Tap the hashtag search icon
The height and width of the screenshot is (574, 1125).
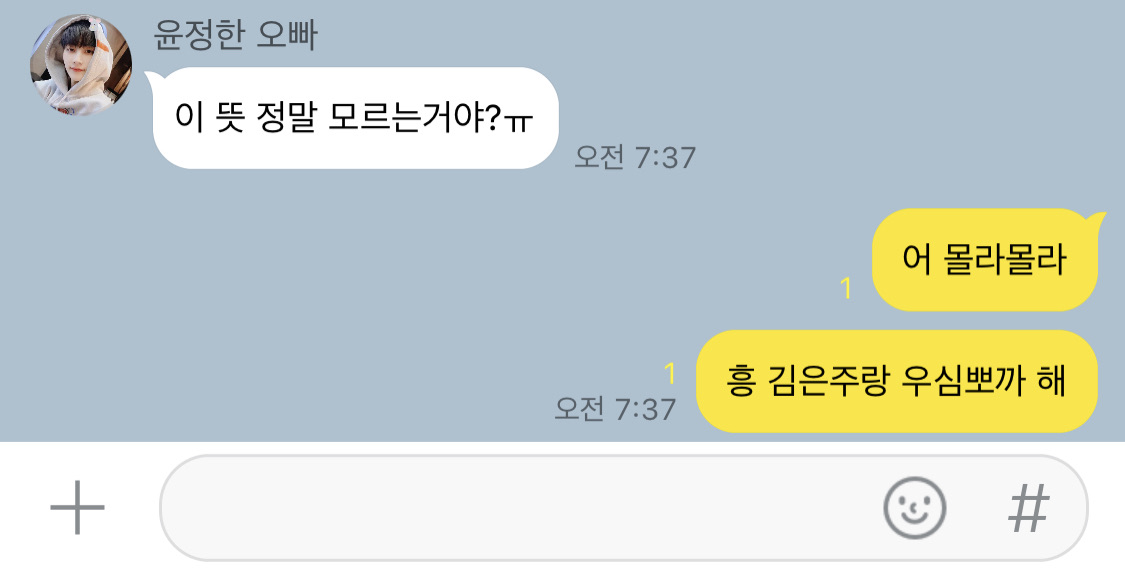[x=1028, y=508]
